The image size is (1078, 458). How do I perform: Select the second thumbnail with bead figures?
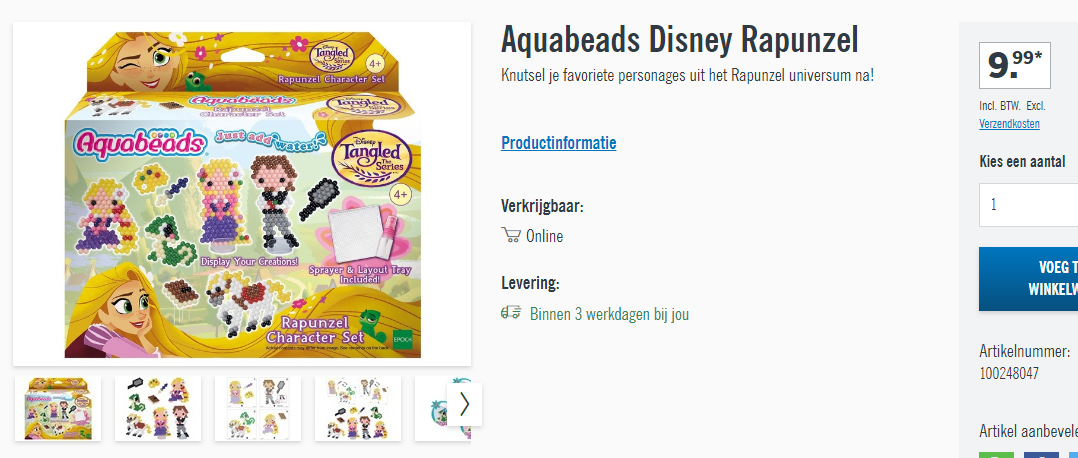(x=157, y=408)
